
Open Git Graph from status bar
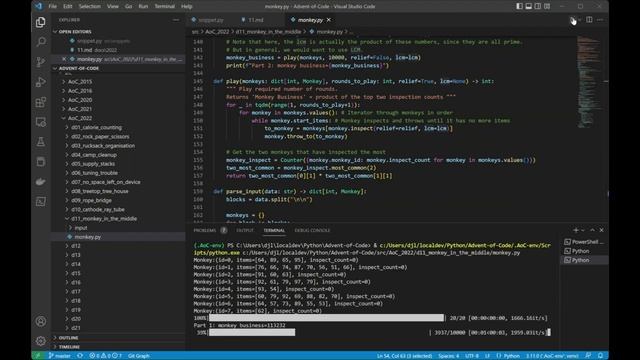coord(139,356)
